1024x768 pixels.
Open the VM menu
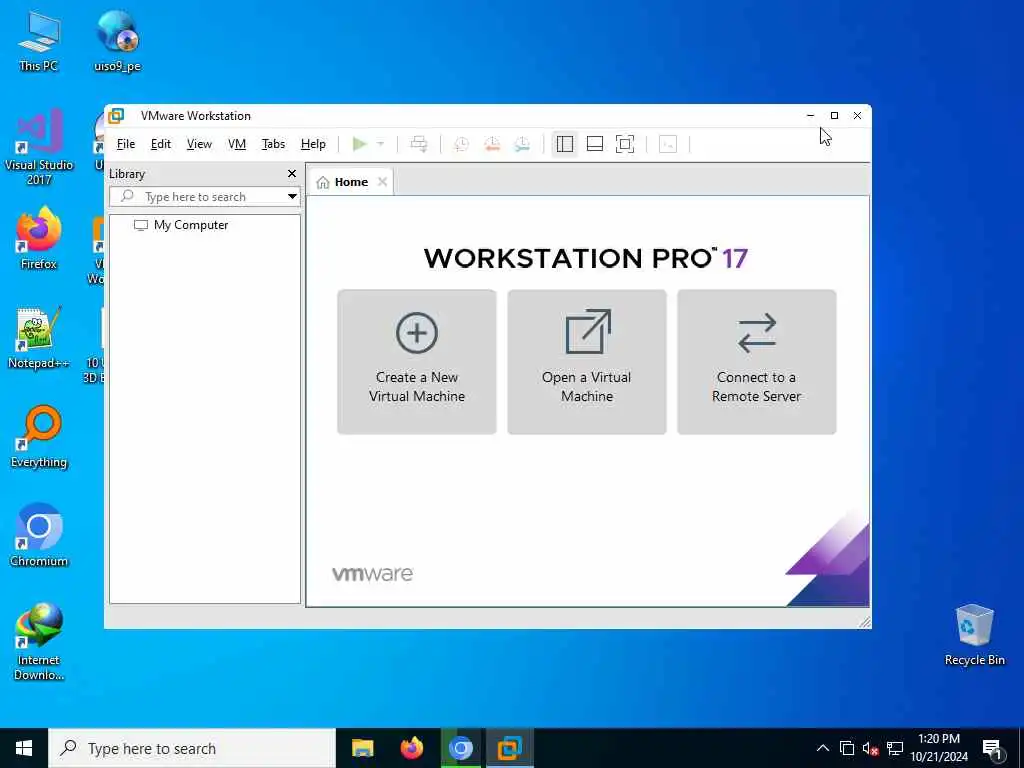point(236,144)
